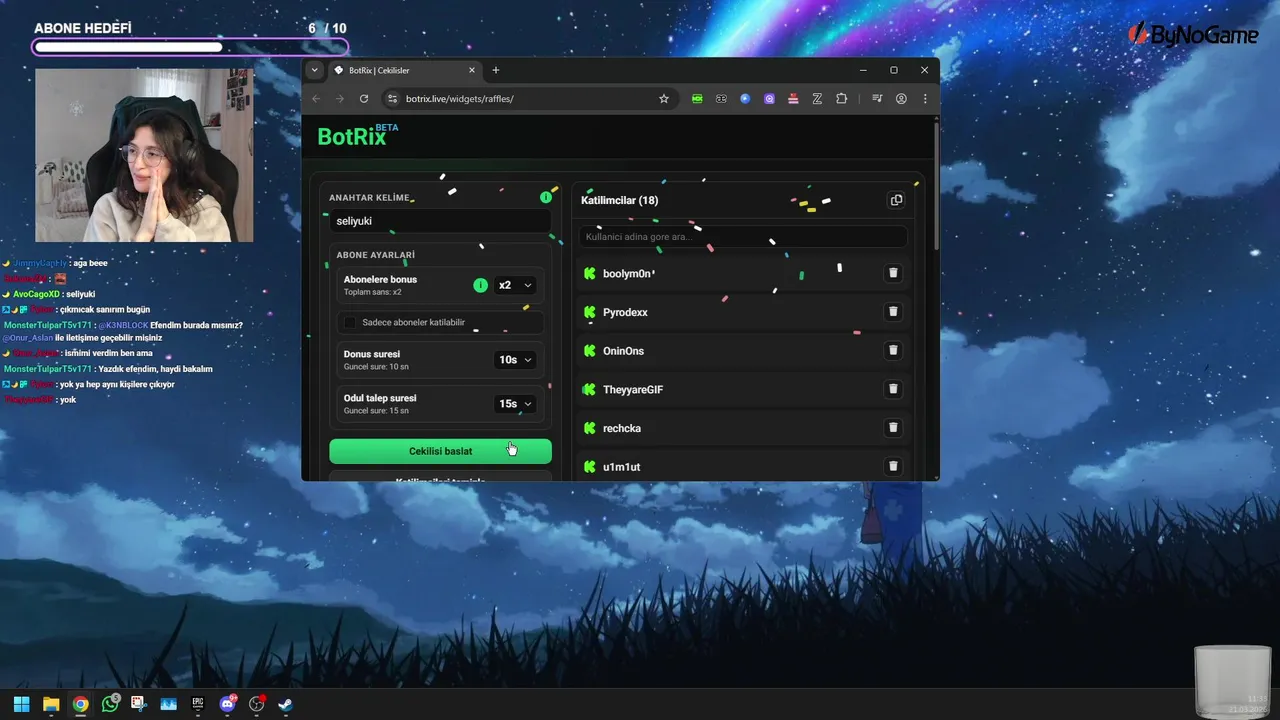The width and height of the screenshot is (1280, 720).
Task: Remove u1m1ut with its trash icon
Action: pos(893,466)
